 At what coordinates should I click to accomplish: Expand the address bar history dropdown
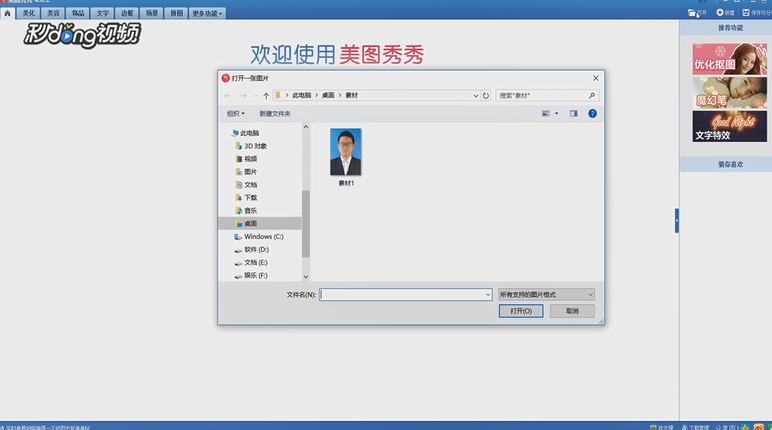pyautogui.click(x=476, y=96)
